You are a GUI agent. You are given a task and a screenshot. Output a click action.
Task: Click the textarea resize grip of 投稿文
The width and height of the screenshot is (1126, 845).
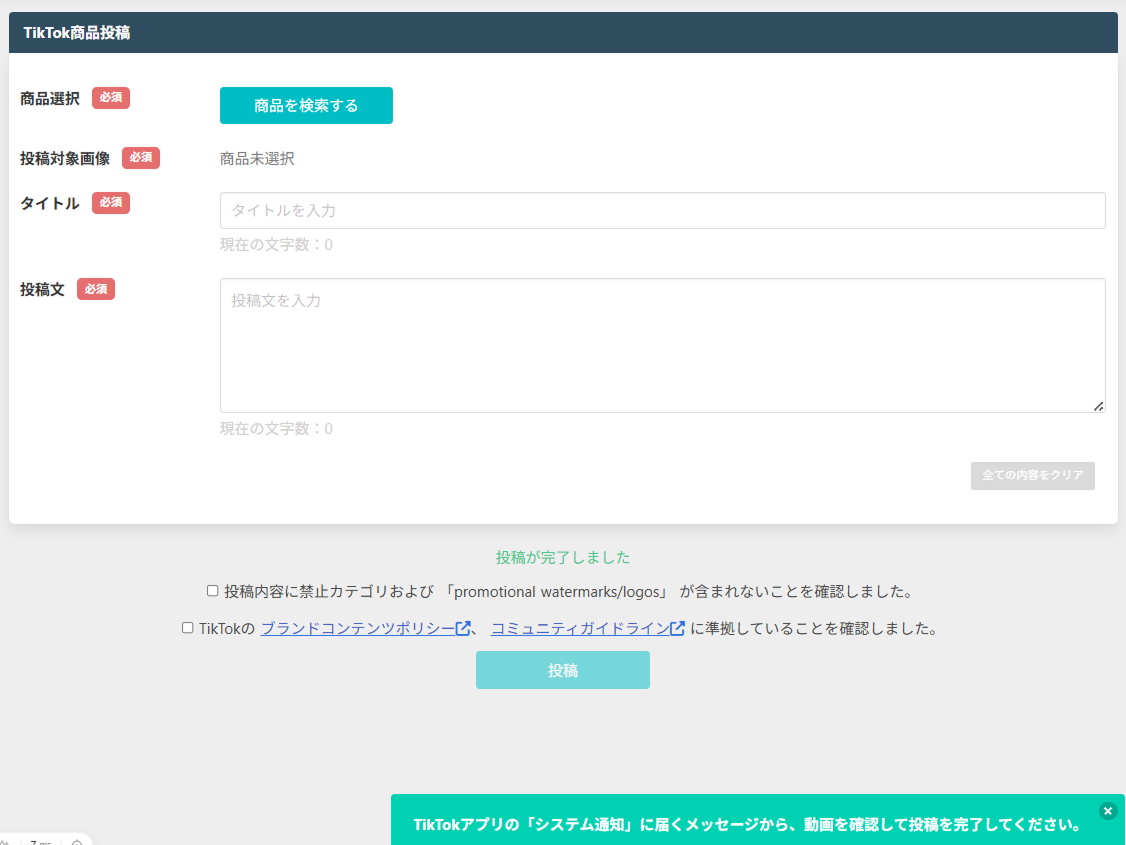pos(1098,405)
